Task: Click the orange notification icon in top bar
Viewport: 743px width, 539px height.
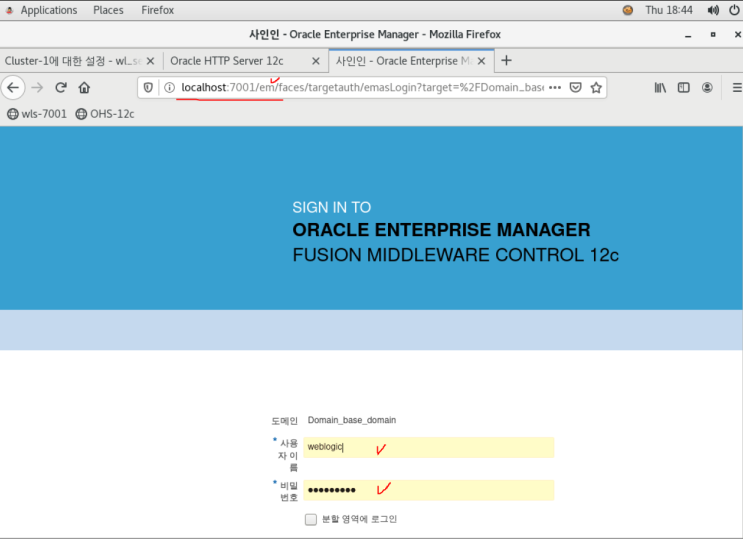Action: (x=627, y=10)
